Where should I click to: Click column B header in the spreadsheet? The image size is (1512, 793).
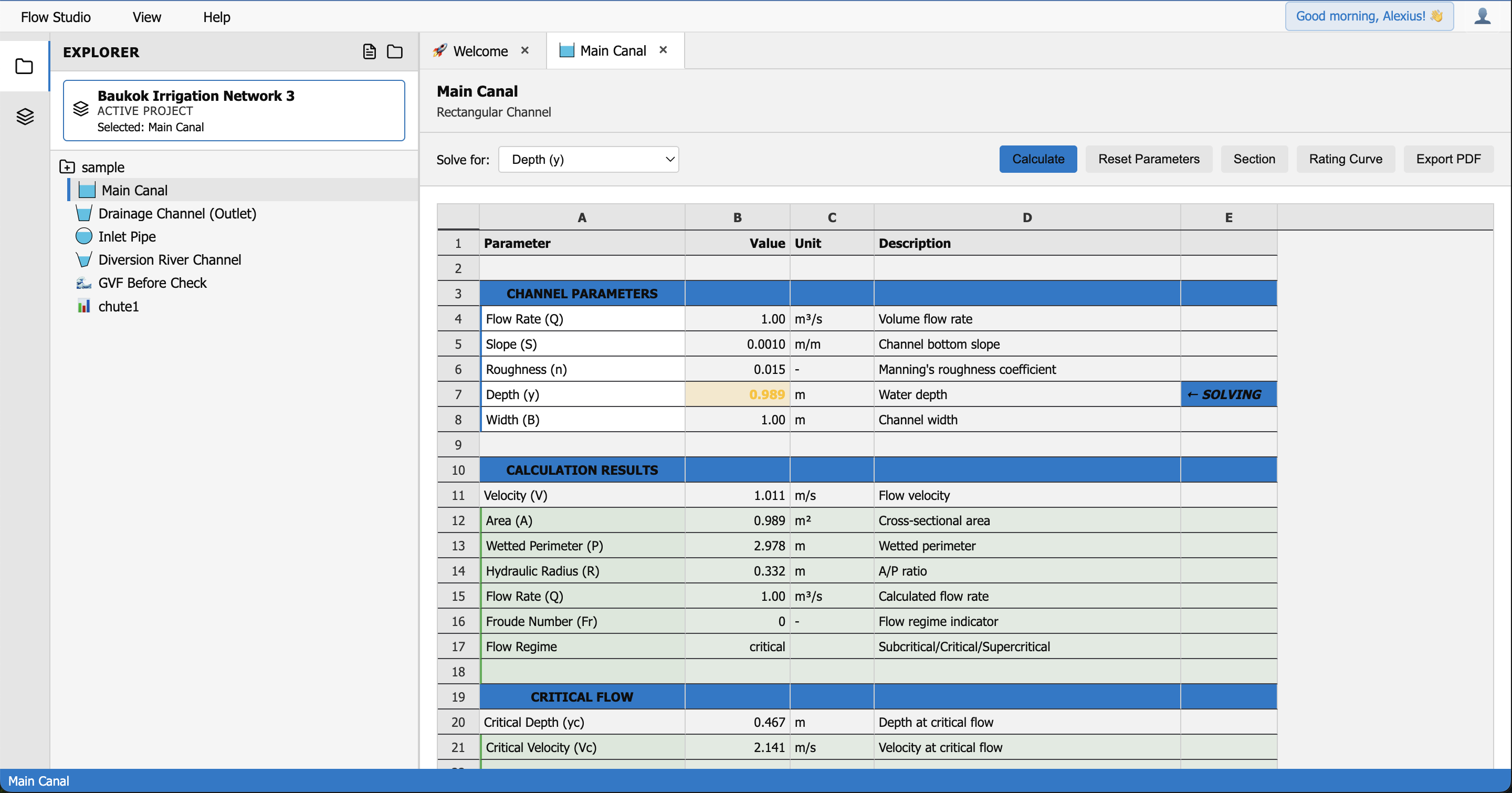pyautogui.click(x=737, y=217)
